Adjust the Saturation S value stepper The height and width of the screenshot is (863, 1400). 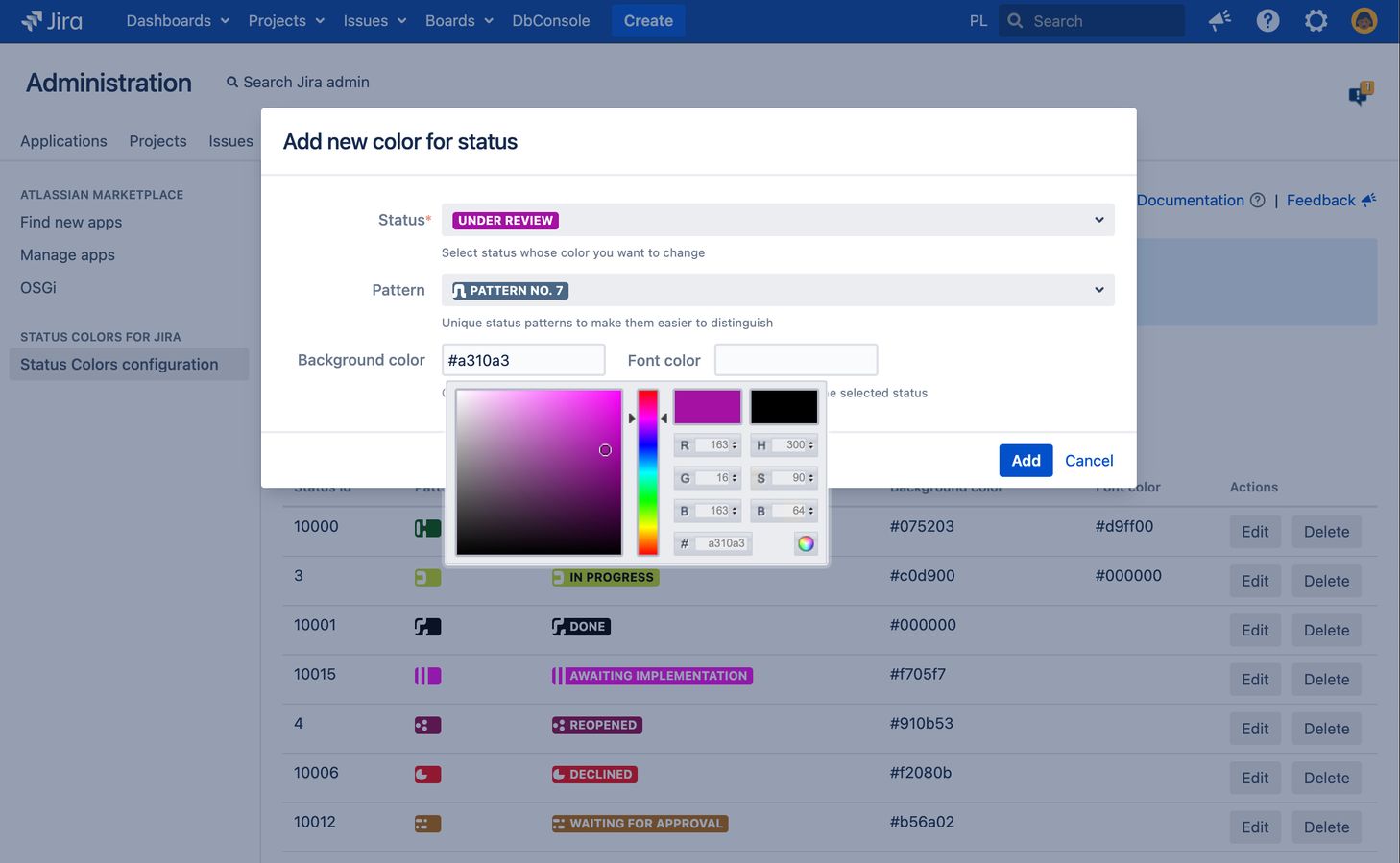tap(811, 478)
